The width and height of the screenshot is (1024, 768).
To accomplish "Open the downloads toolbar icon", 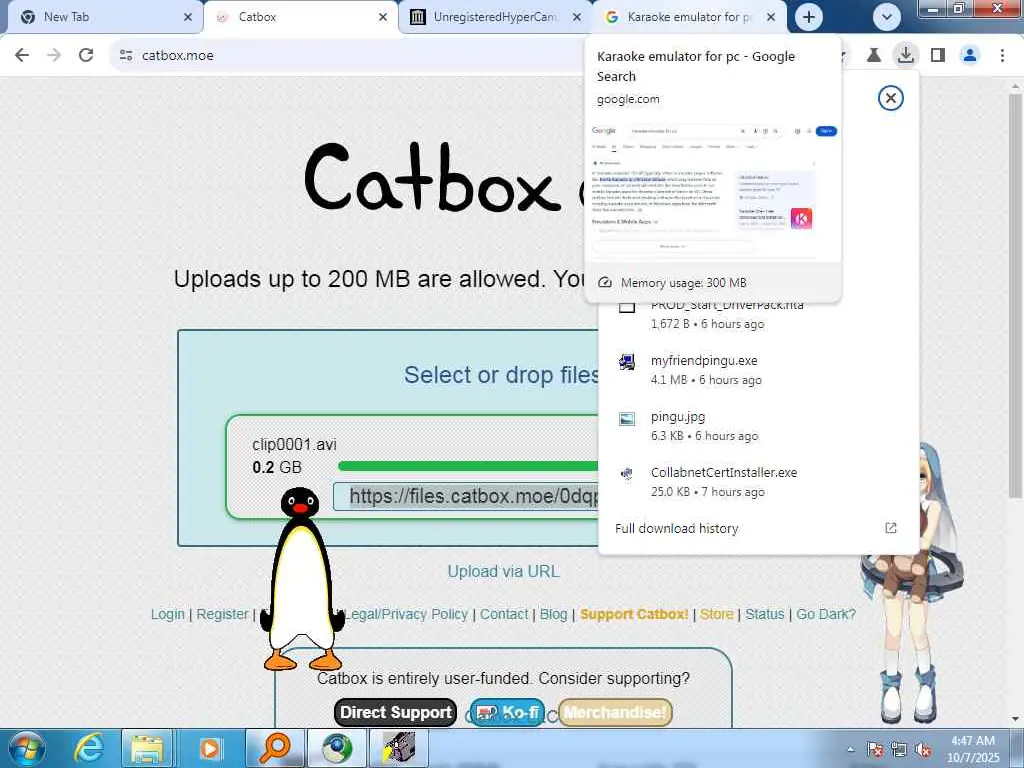I will [906, 56].
